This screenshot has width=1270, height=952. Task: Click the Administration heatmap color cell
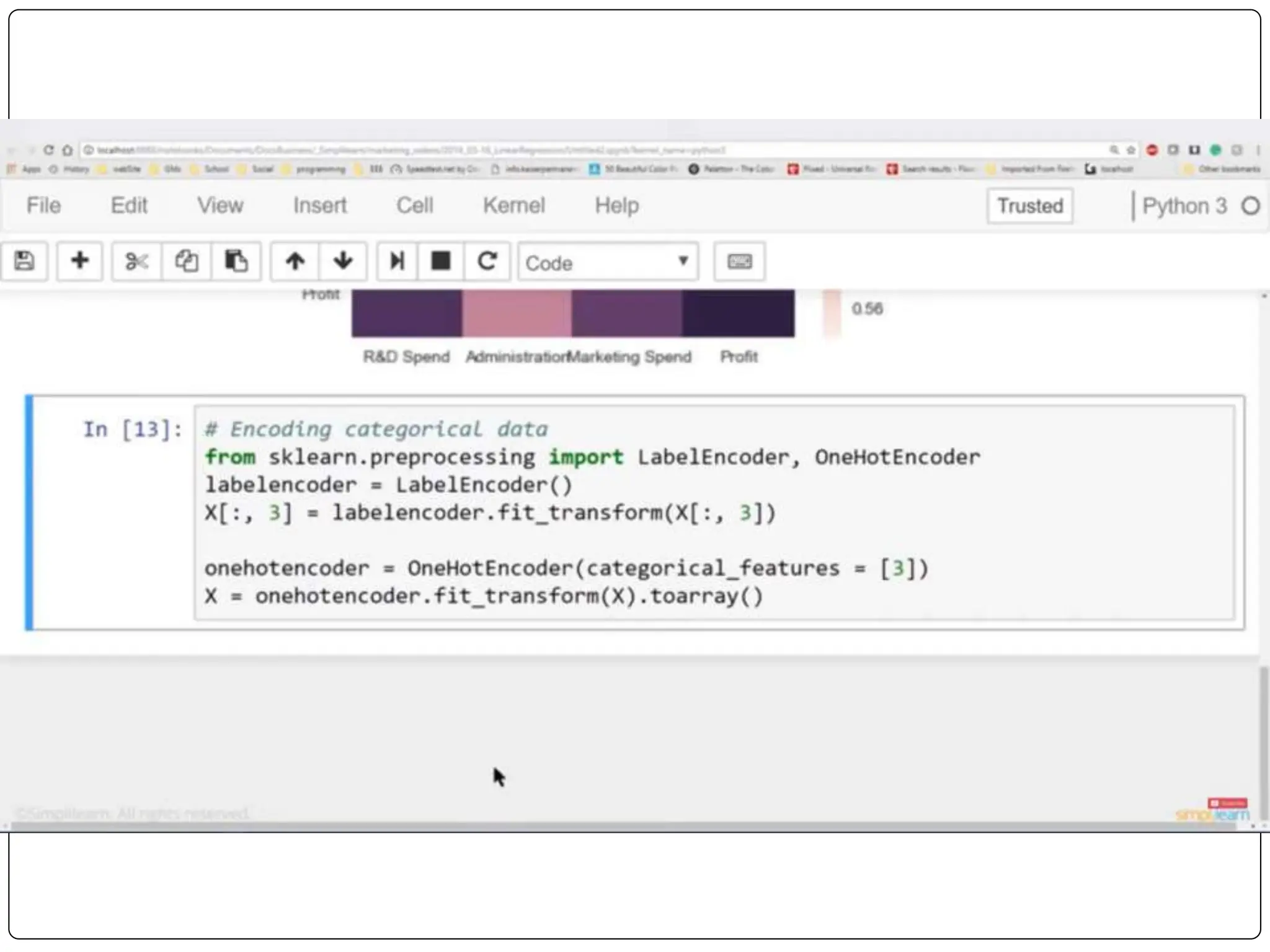(517, 313)
